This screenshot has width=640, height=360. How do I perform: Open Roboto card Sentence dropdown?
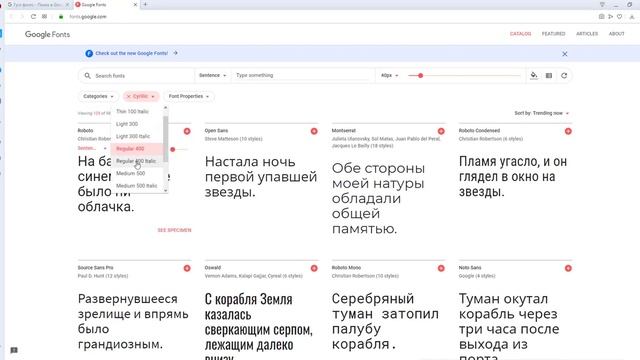pyautogui.click(x=92, y=148)
